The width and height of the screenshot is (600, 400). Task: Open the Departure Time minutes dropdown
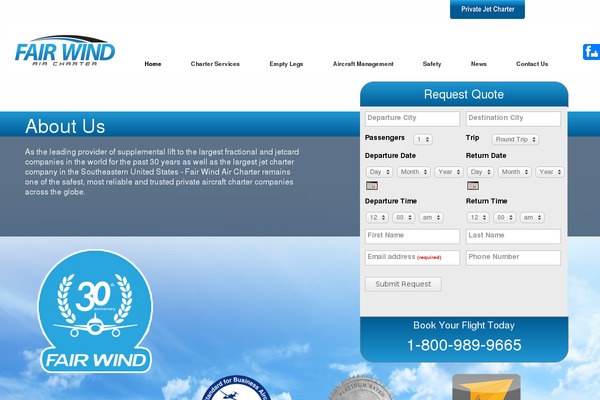pyautogui.click(x=404, y=217)
